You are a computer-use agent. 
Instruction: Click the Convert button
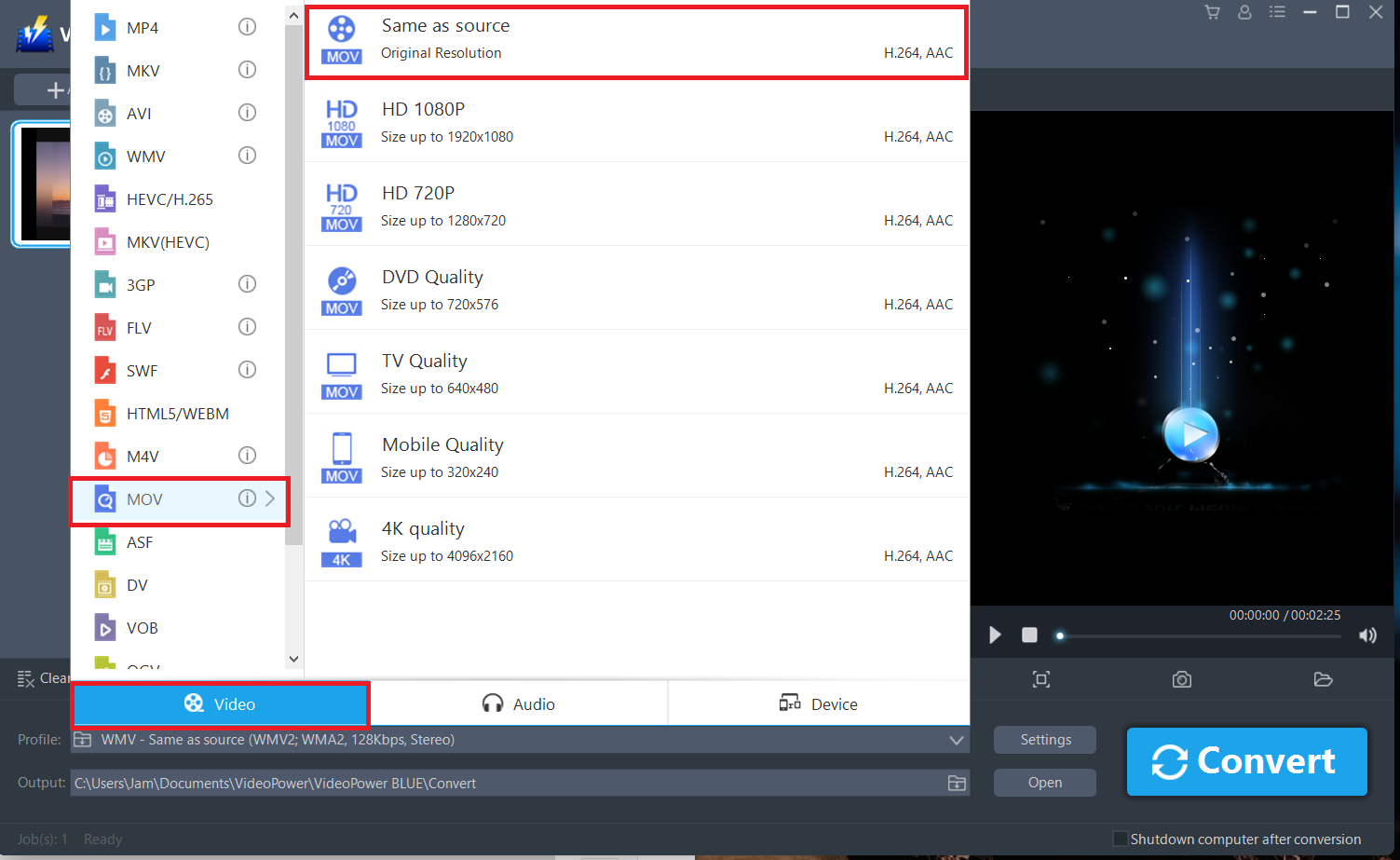point(1246,761)
